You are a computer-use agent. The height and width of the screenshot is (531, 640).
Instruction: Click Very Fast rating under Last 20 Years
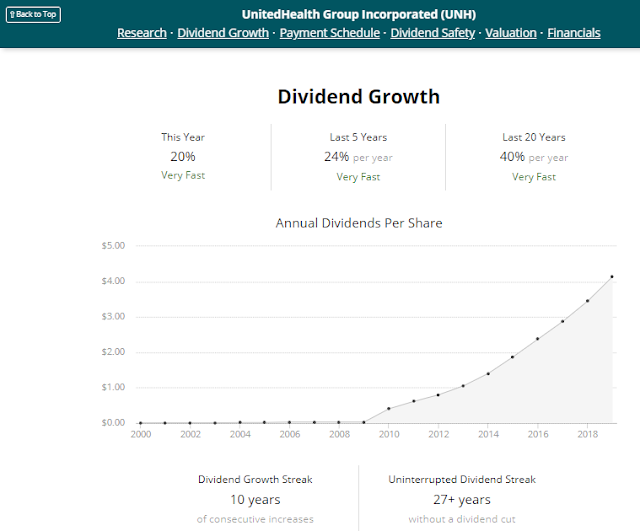[x=534, y=177]
